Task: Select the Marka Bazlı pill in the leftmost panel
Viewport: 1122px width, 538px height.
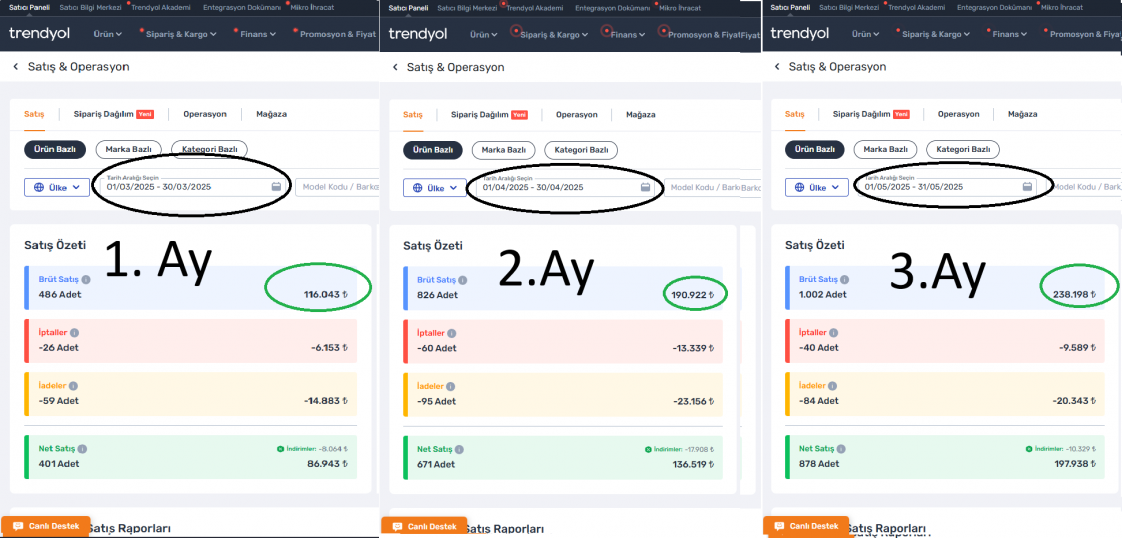Action: point(128,150)
